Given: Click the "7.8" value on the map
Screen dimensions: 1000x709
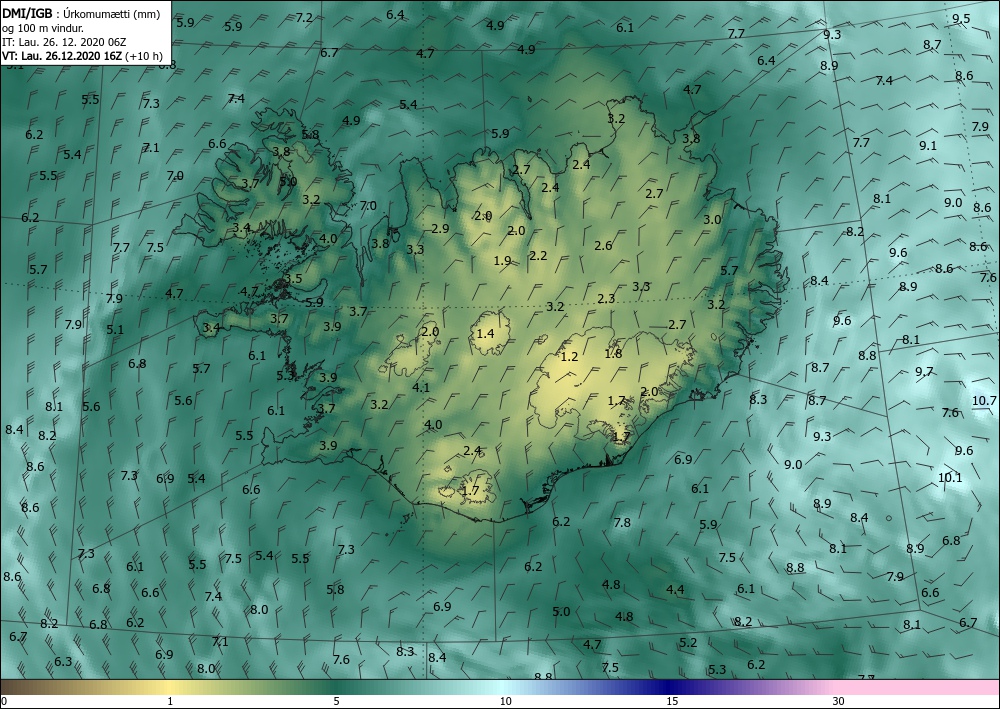Looking at the screenshot, I should tap(622, 522).
